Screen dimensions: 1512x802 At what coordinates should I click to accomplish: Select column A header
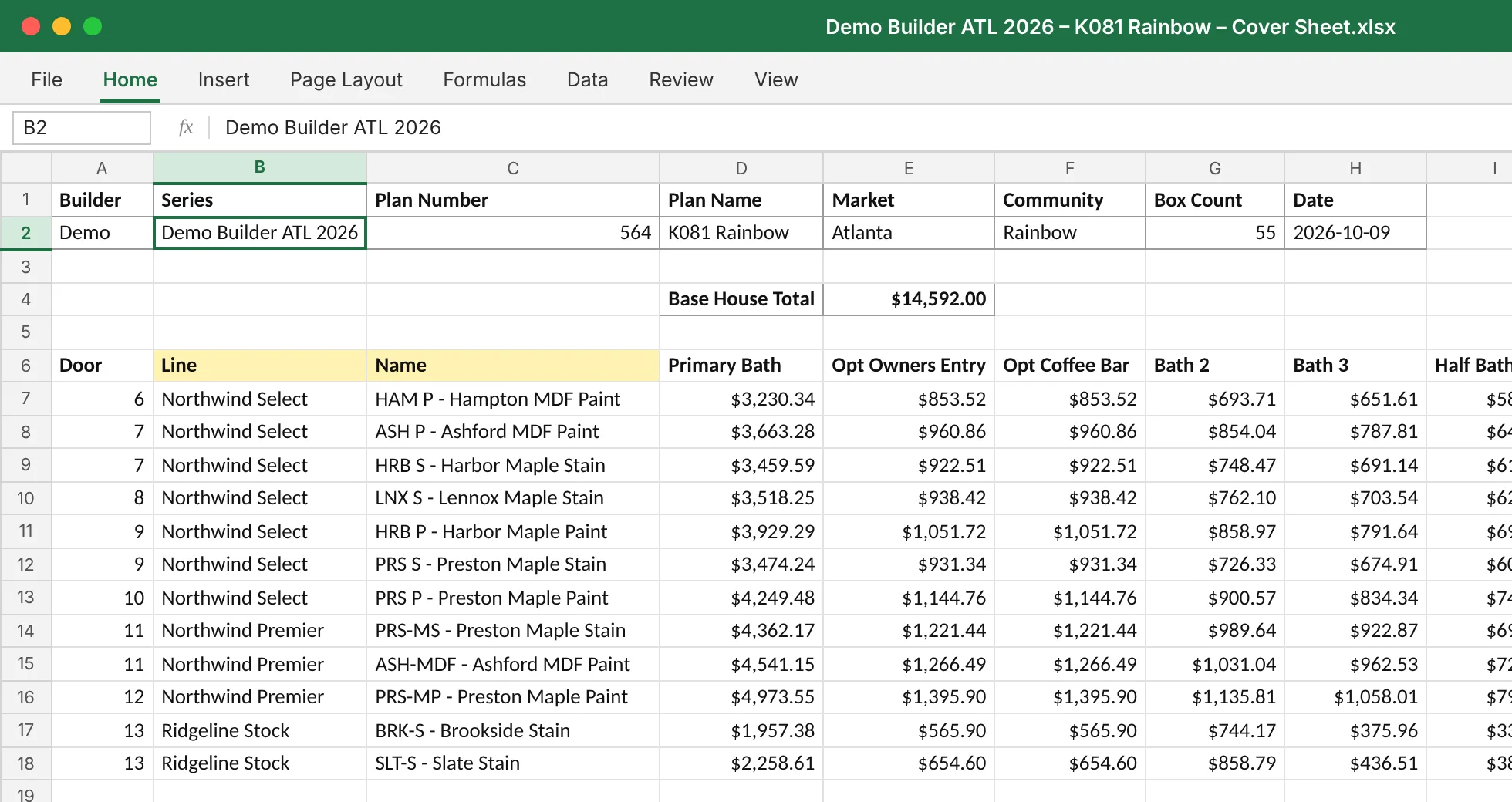(x=102, y=168)
